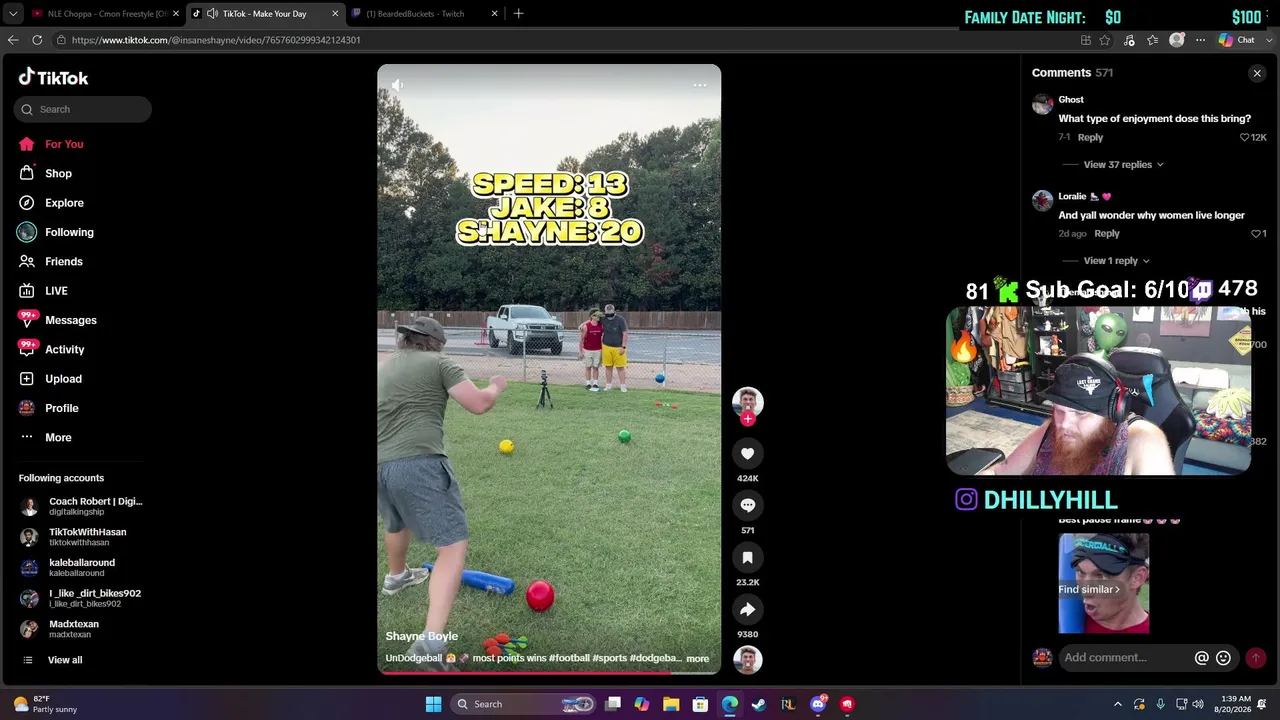Open the Shayne Boyle creator name
The width and height of the screenshot is (1280, 720).
tap(422, 636)
